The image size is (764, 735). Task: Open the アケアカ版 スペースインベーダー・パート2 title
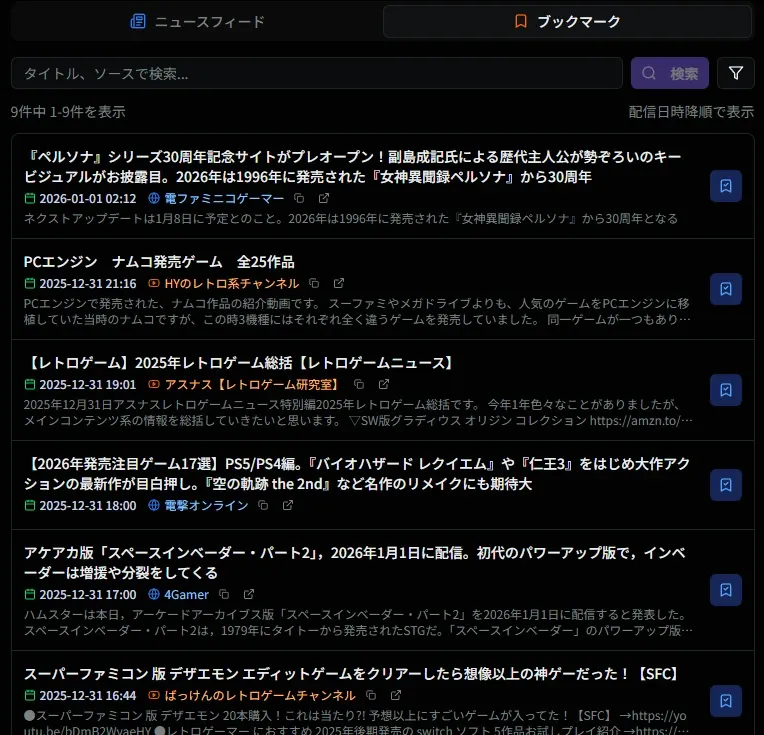pyautogui.click(x=355, y=562)
